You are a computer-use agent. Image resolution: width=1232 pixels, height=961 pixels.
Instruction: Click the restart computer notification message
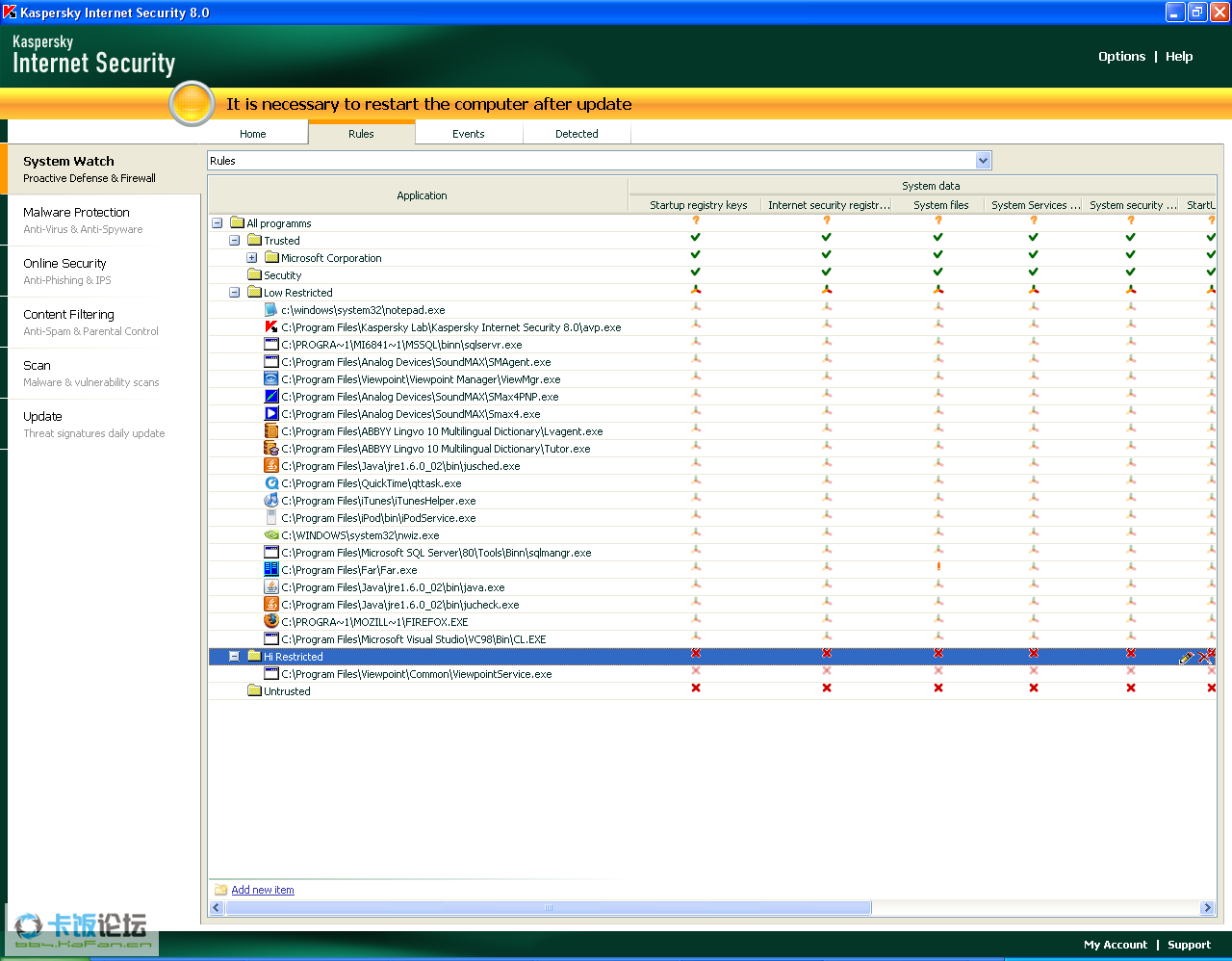[x=429, y=104]
